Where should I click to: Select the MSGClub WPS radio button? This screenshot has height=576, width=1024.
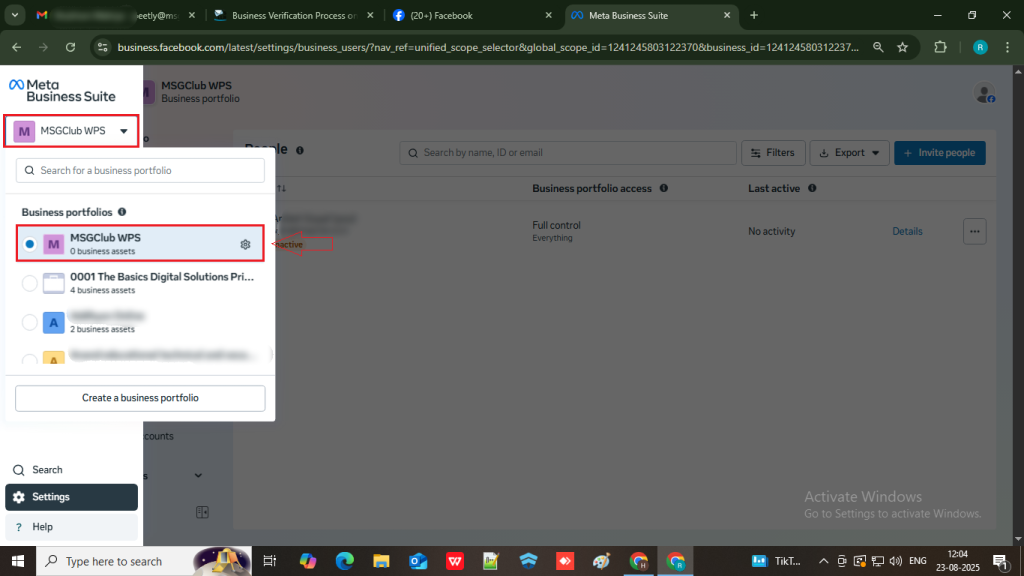(x=30, y=244)
